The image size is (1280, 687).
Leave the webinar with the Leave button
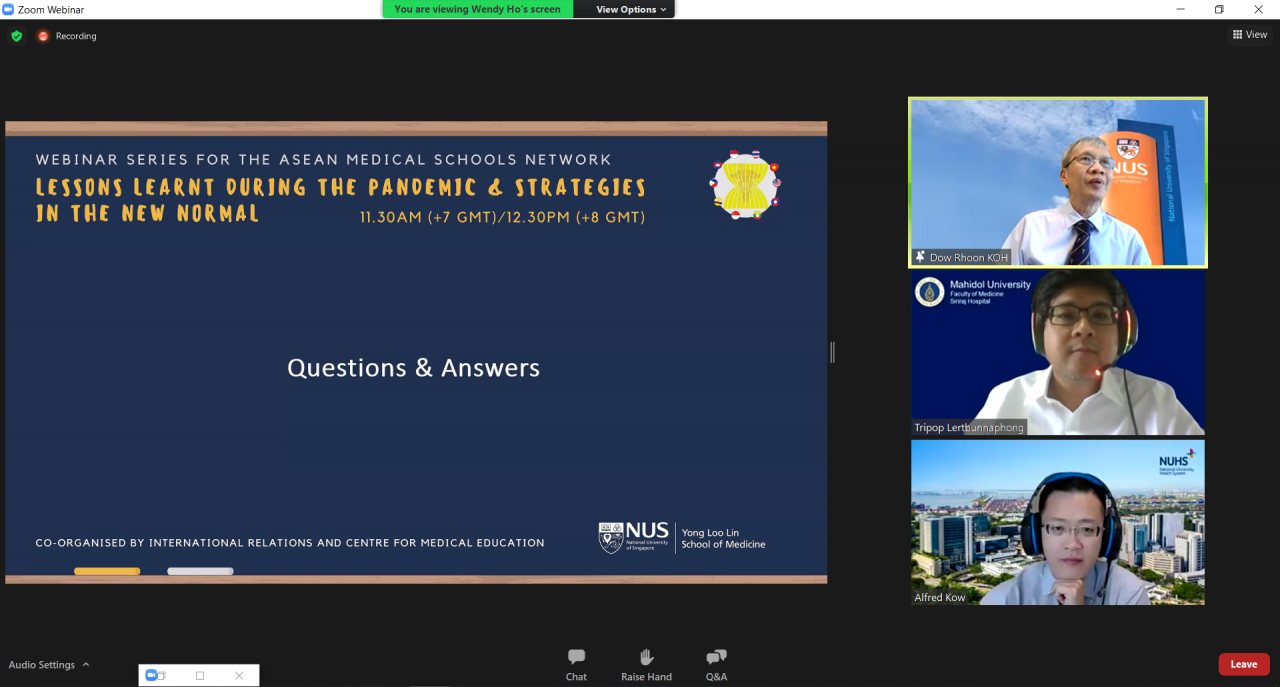point(1243,664)
